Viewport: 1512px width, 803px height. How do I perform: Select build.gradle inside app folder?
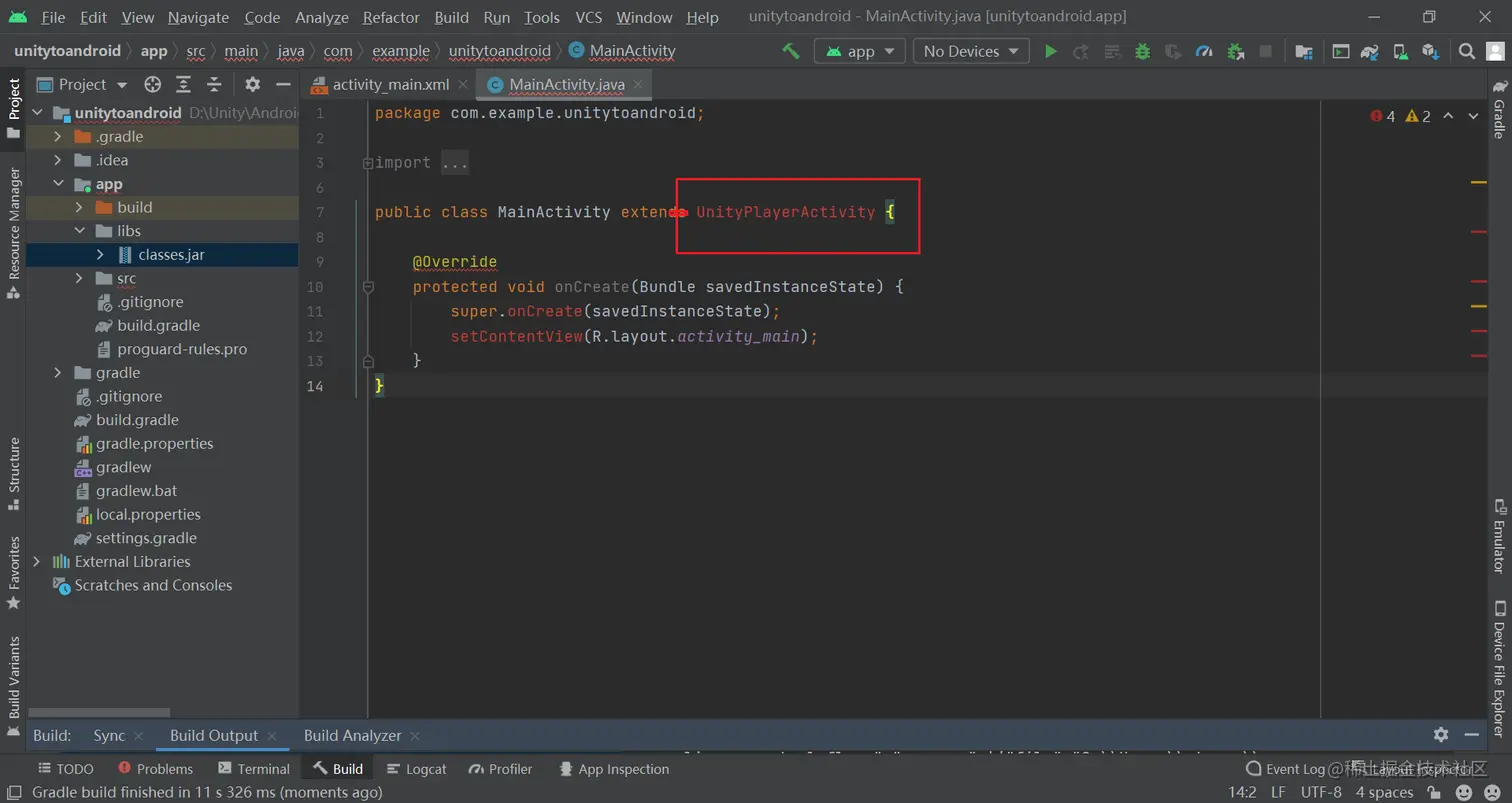point(158,326)
